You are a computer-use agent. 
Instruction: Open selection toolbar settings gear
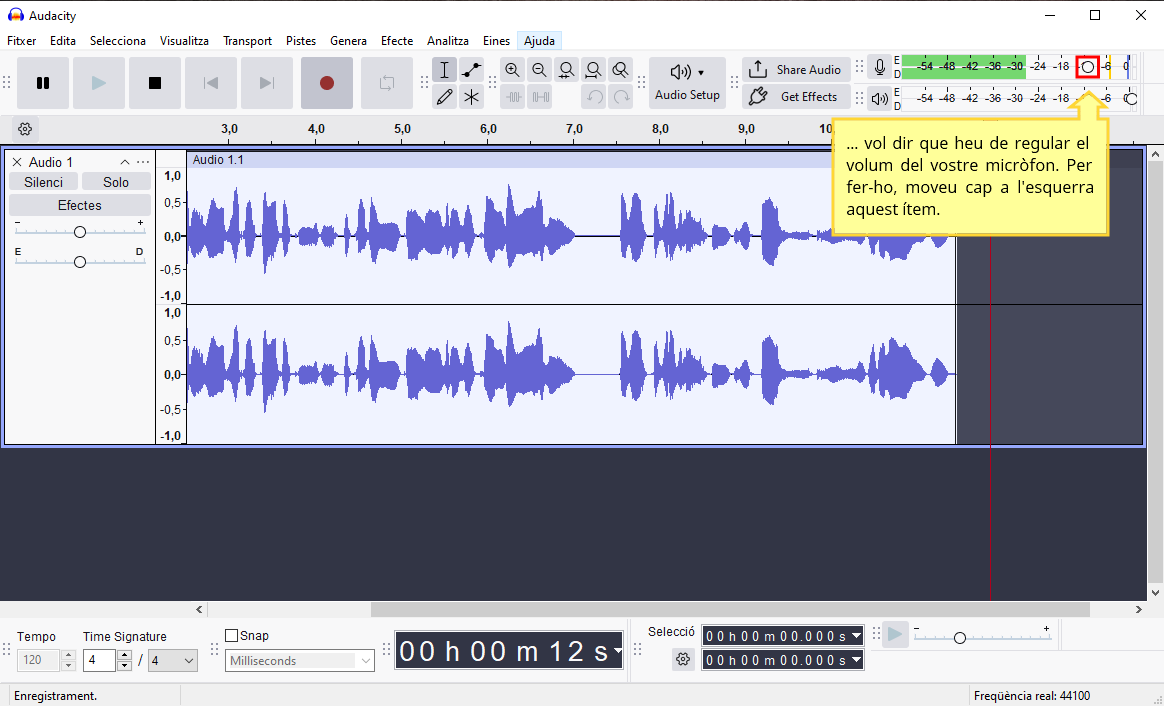click(683, 659)
